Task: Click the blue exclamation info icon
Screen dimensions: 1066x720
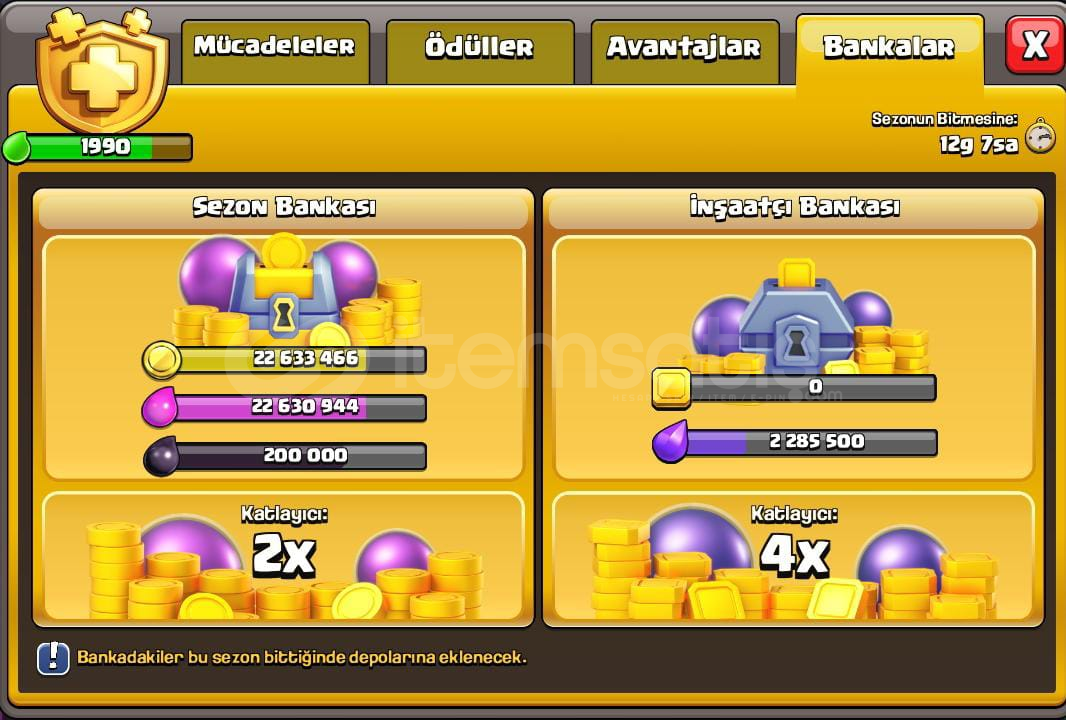Action: [53, 658]
